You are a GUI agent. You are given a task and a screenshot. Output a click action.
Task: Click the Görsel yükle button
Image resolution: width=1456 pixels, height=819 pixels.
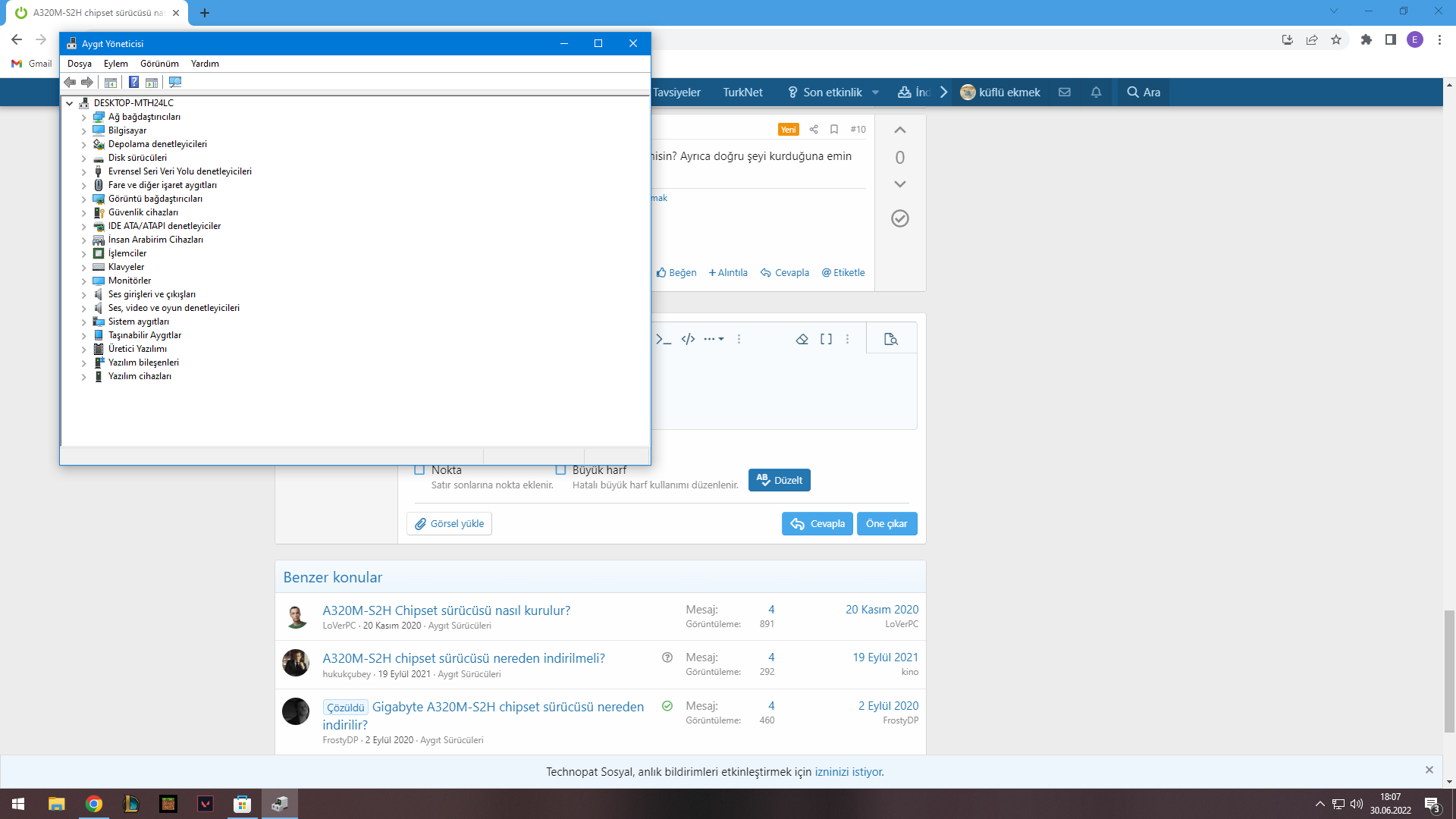(x=449, y=524)
